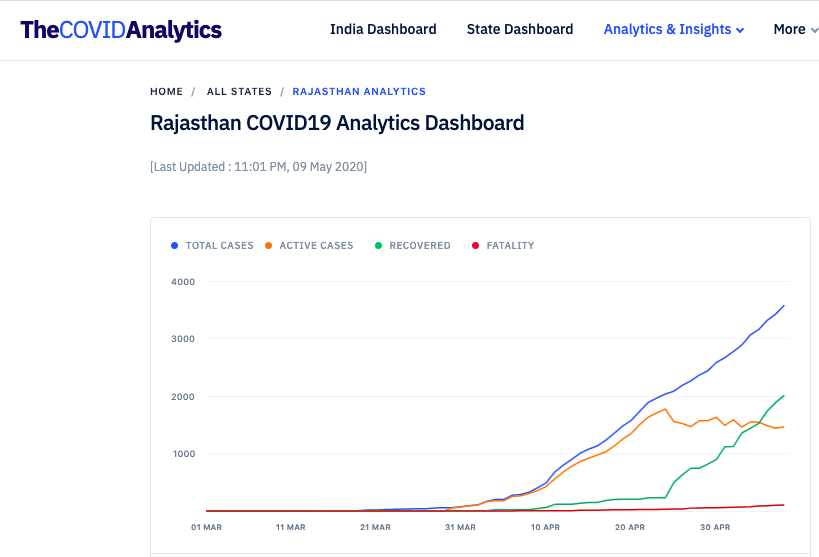Click the 20 APR x-axis label

630,527
